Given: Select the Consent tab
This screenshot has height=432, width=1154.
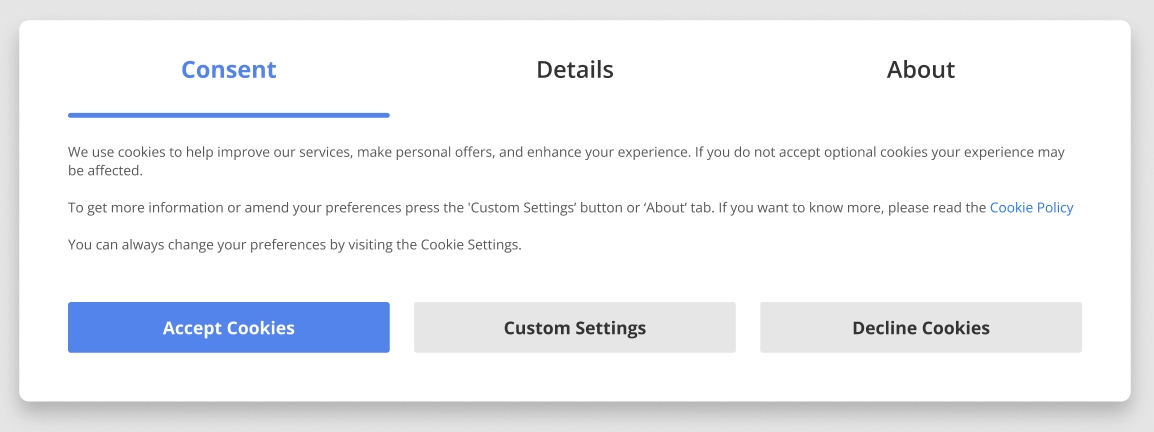Looking at the screenshot, I should [229, 70].
